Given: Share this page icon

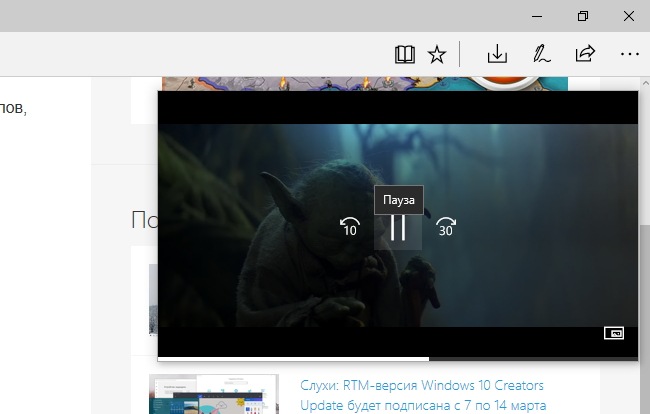Looking at the screenshot, I should pyautogui.click(x=585, y=54).
